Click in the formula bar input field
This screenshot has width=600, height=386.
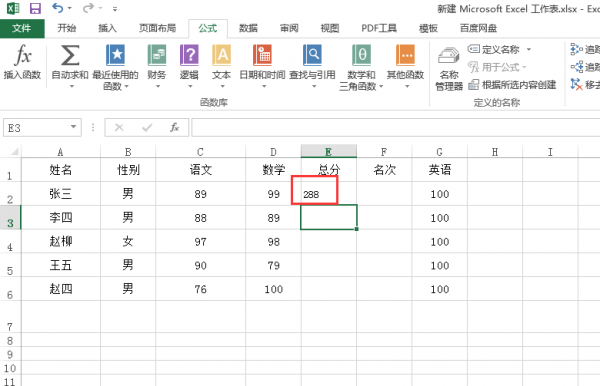pos(396,127)
